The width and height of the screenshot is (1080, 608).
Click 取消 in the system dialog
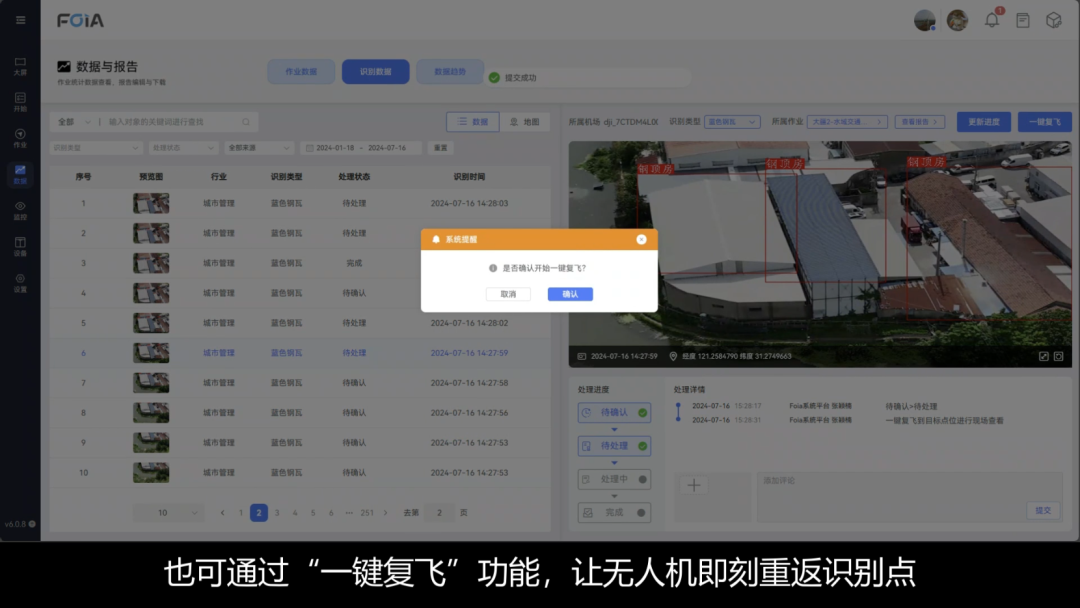pos(508,294)
